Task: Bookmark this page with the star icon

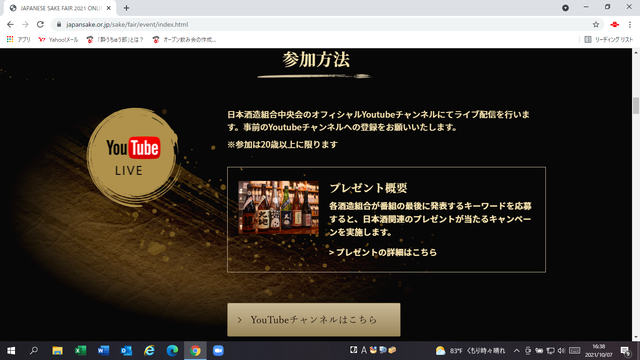Action: pos(596,24)
